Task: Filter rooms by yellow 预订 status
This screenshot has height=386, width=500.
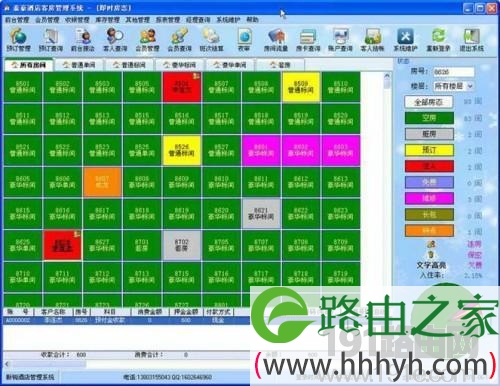Action: [x=429, y=150]
